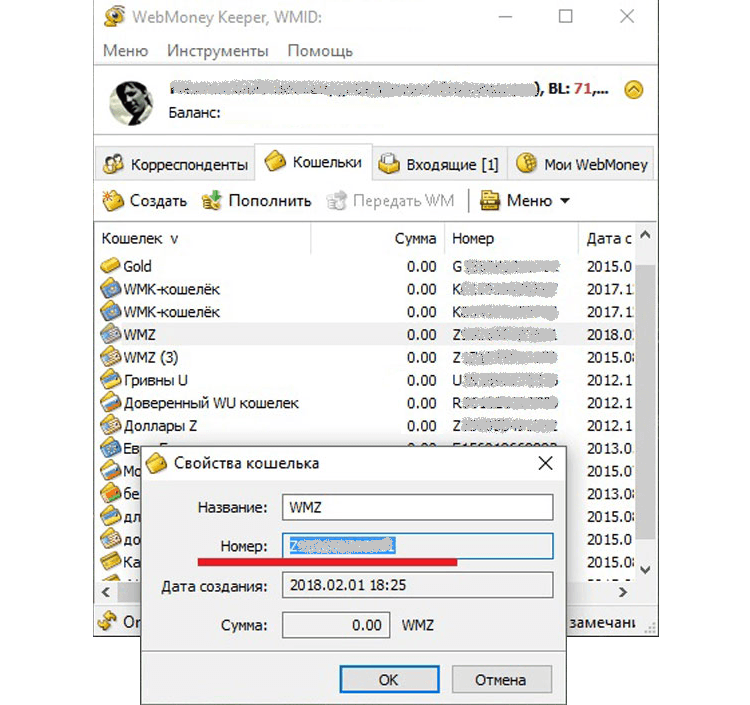Open the Инструменты menu
The width and height of the screenshot is (750, 705).
coord(218,51)
